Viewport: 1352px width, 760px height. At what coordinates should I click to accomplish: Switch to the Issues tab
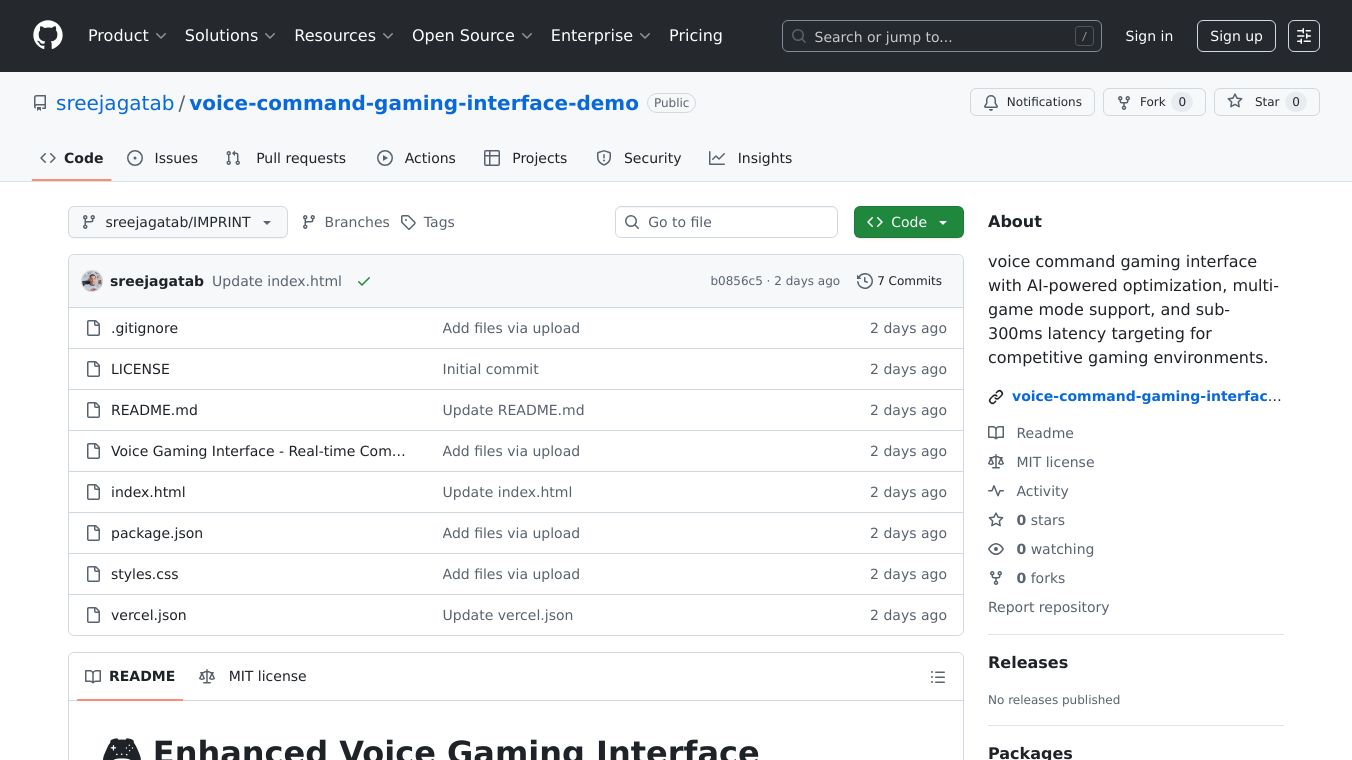coord(163,158)
